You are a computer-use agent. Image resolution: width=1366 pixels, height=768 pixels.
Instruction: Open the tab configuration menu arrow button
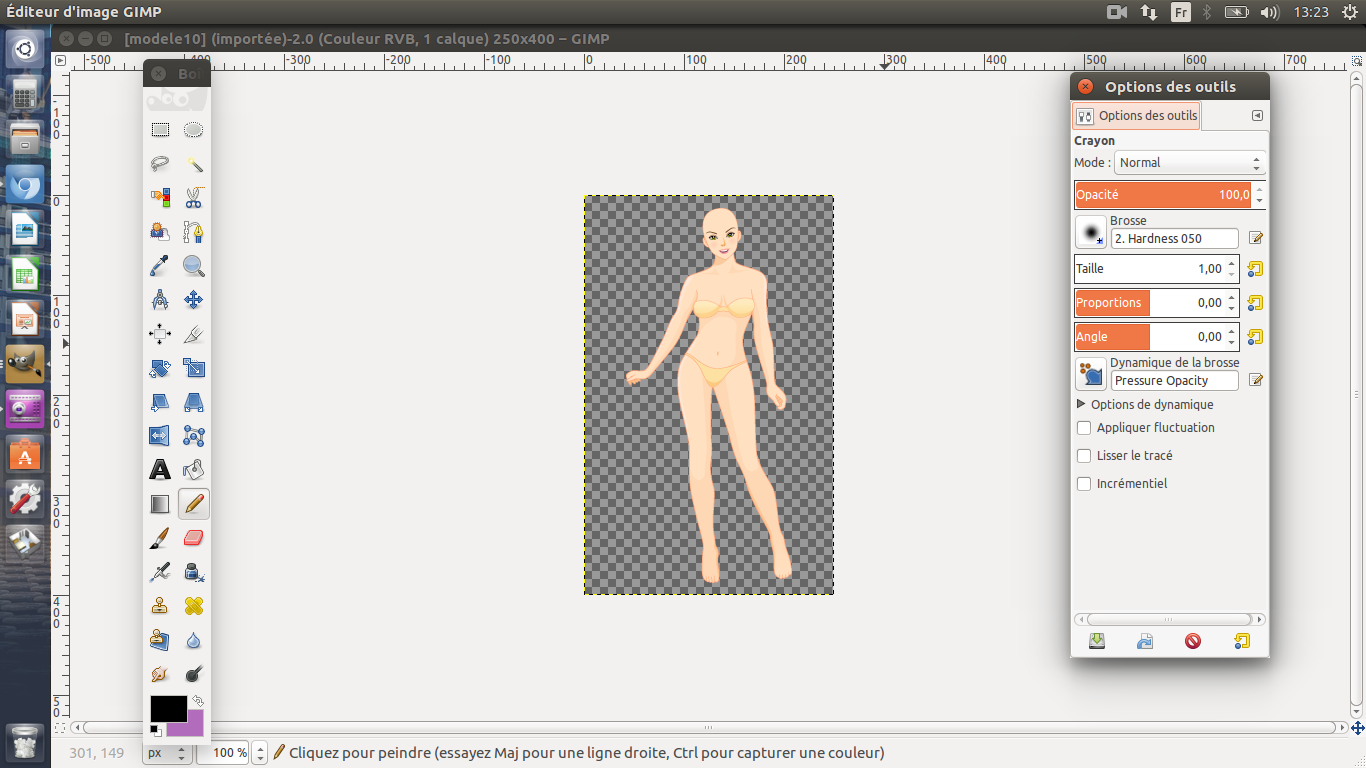point(1257,116)
